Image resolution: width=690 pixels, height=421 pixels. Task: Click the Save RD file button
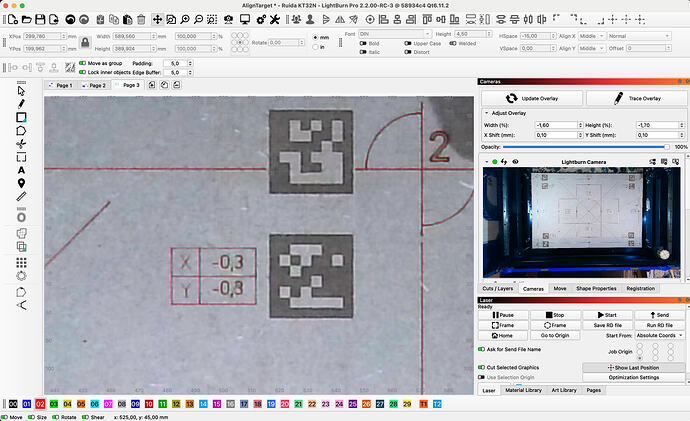point(607,325)
